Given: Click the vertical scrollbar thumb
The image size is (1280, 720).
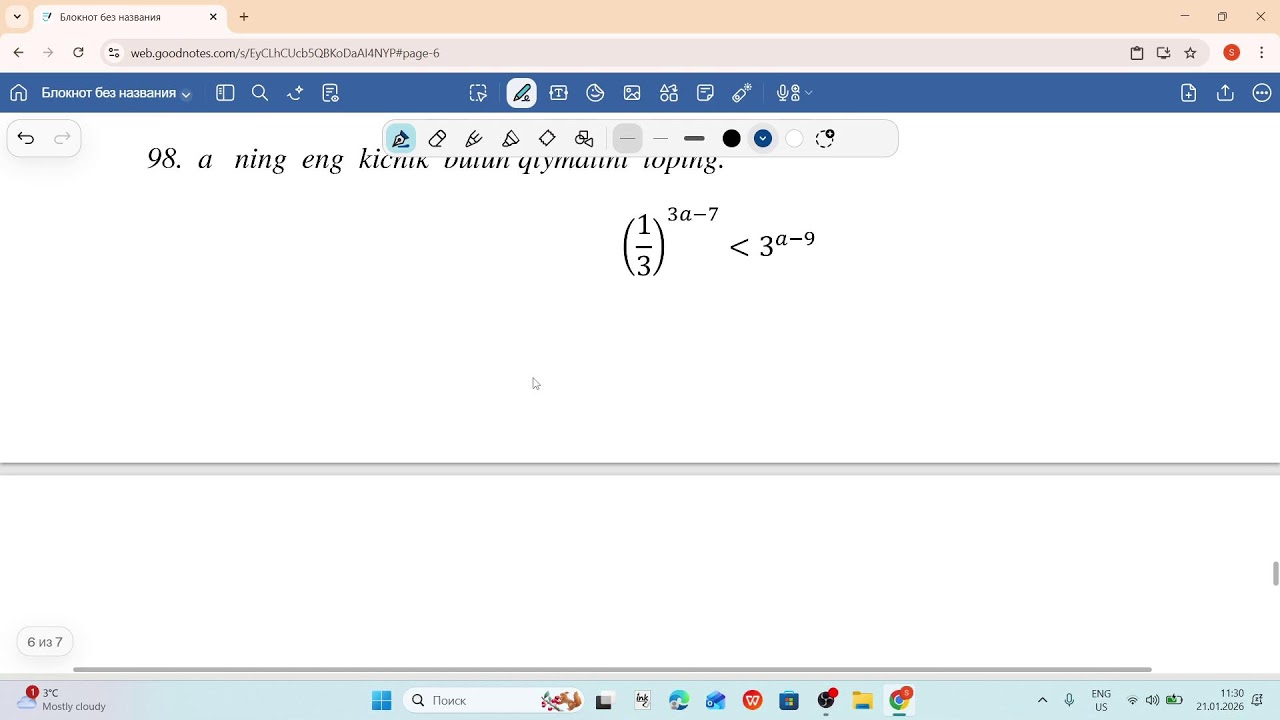Looking at the screenshot, I should [1275, 574].
